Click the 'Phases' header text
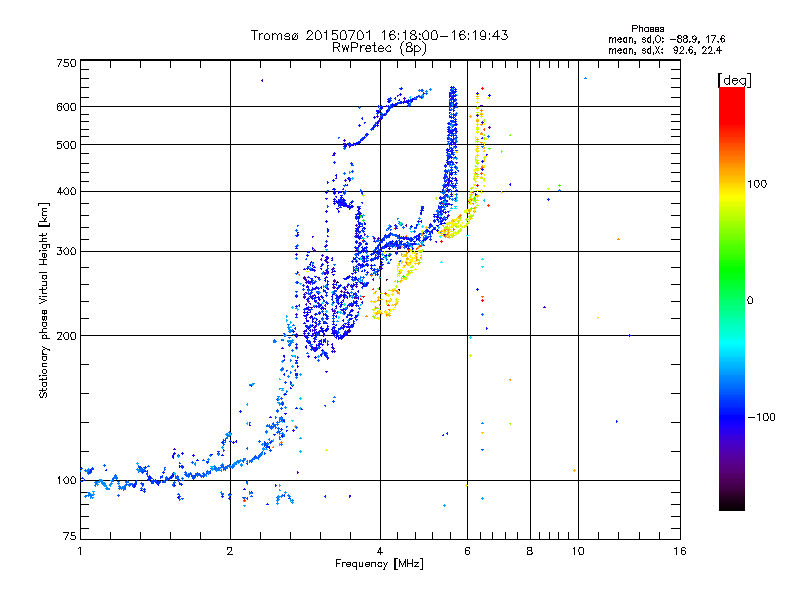This screenshot has width=800, height=600. 647,29
